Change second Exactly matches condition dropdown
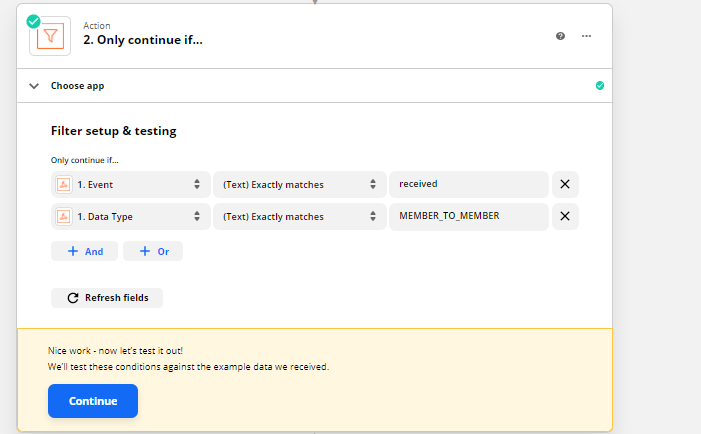The width and height of the screenshot is (701, 434). [x=300, y=217]
